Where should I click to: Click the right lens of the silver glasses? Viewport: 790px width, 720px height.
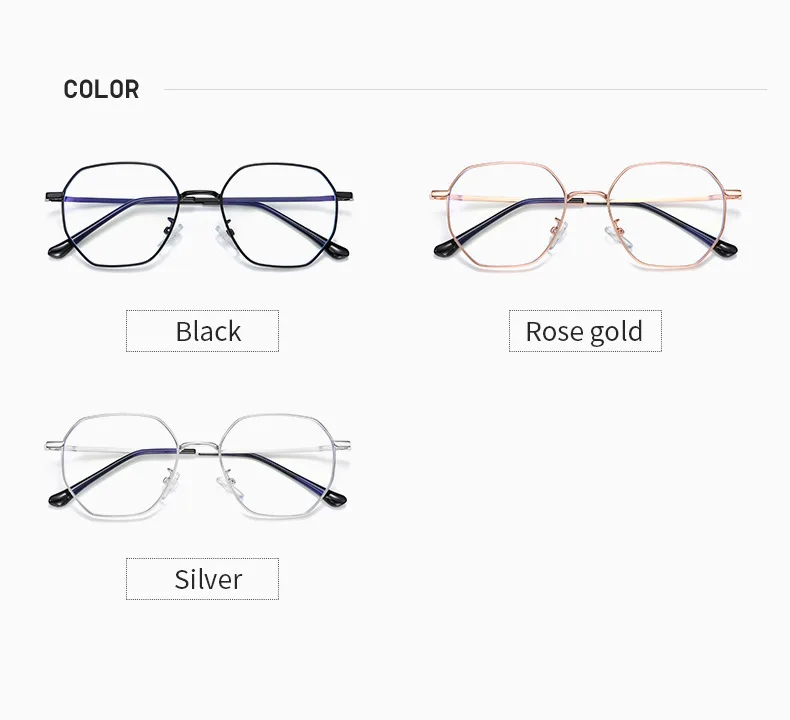pos(278,465)
